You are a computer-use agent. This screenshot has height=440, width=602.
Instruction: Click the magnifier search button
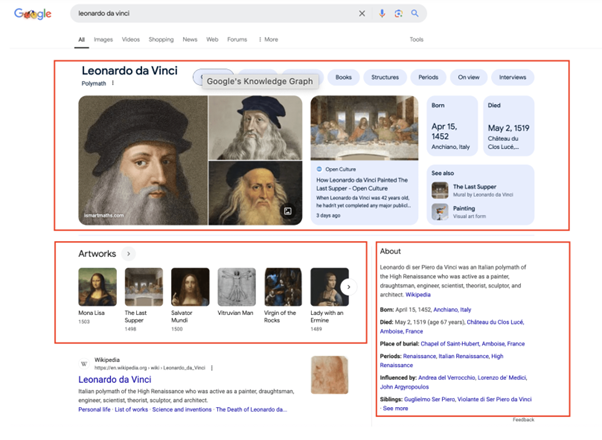coord(415,14)
